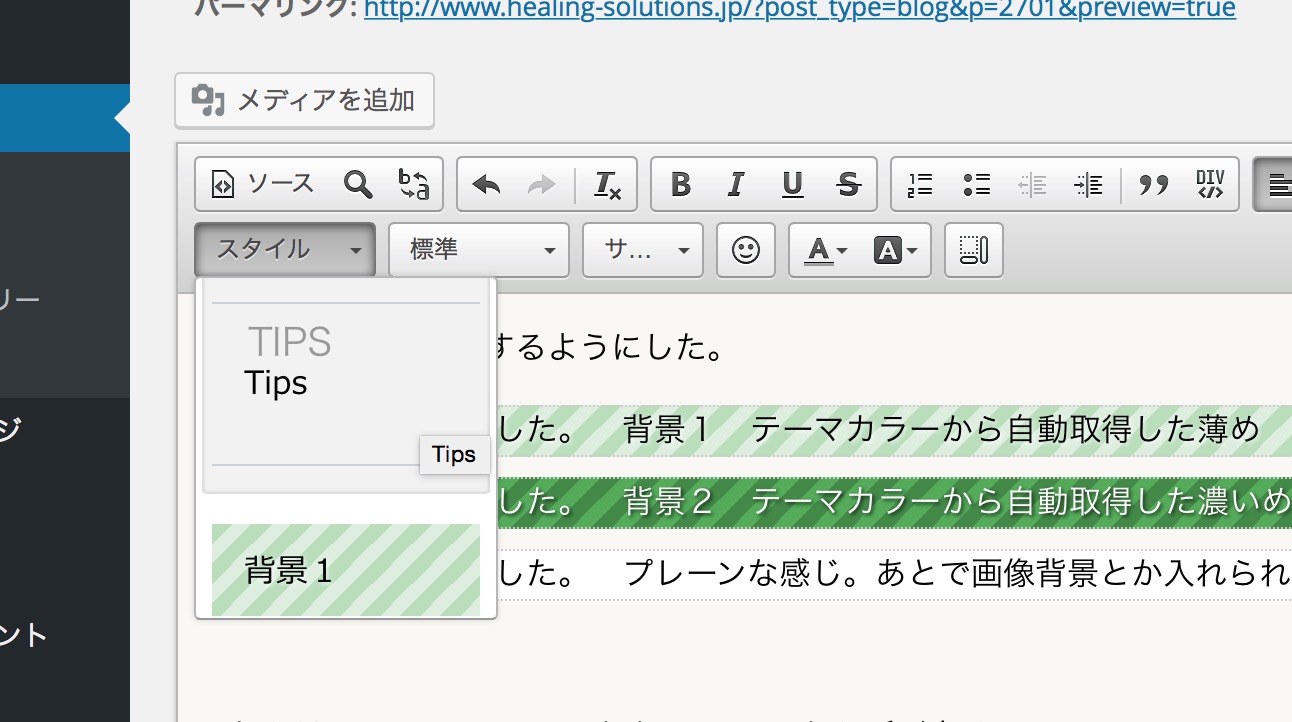Open the 標準 paragraph format dropdown

tap(478, 250)
